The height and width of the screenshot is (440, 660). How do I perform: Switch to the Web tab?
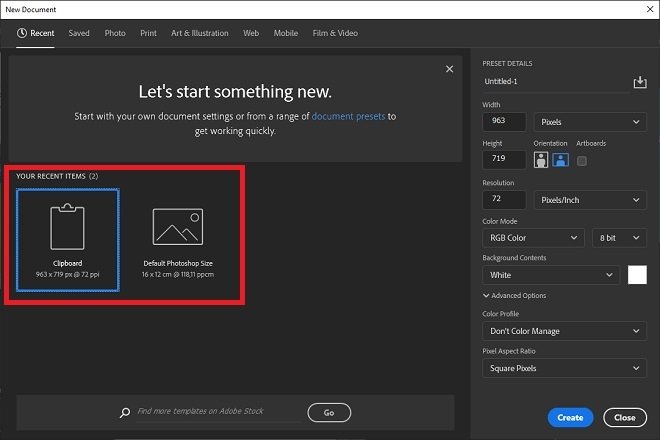point(251,33)
